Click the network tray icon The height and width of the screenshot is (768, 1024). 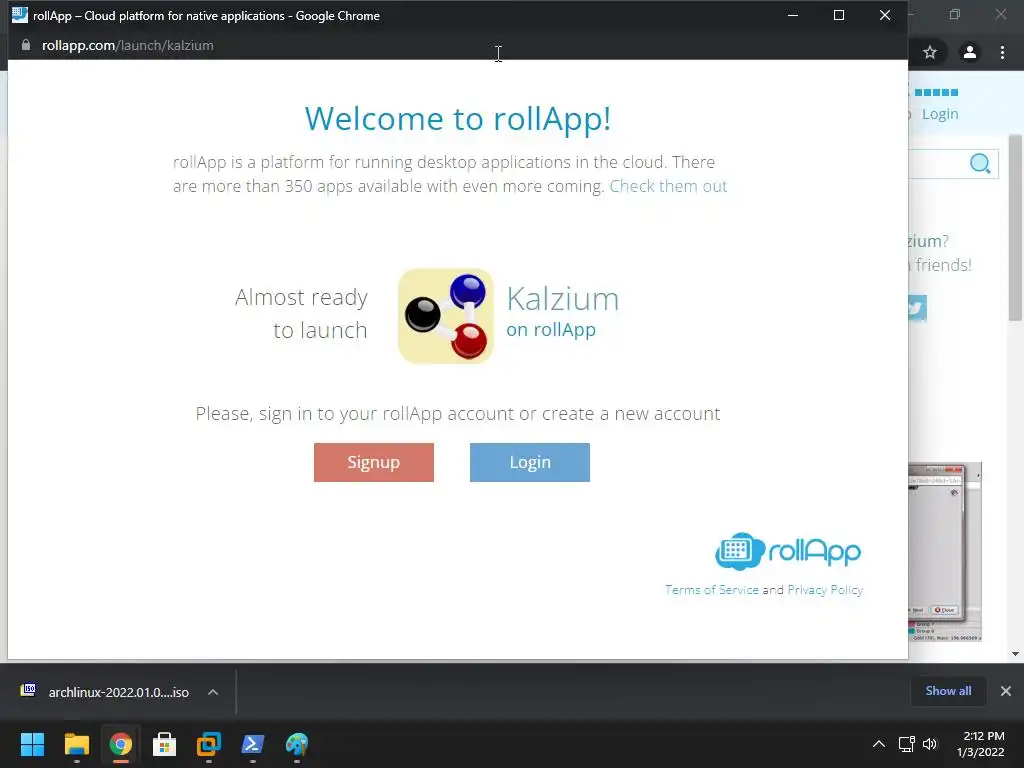pyautogui.click(x=906, y=744)
